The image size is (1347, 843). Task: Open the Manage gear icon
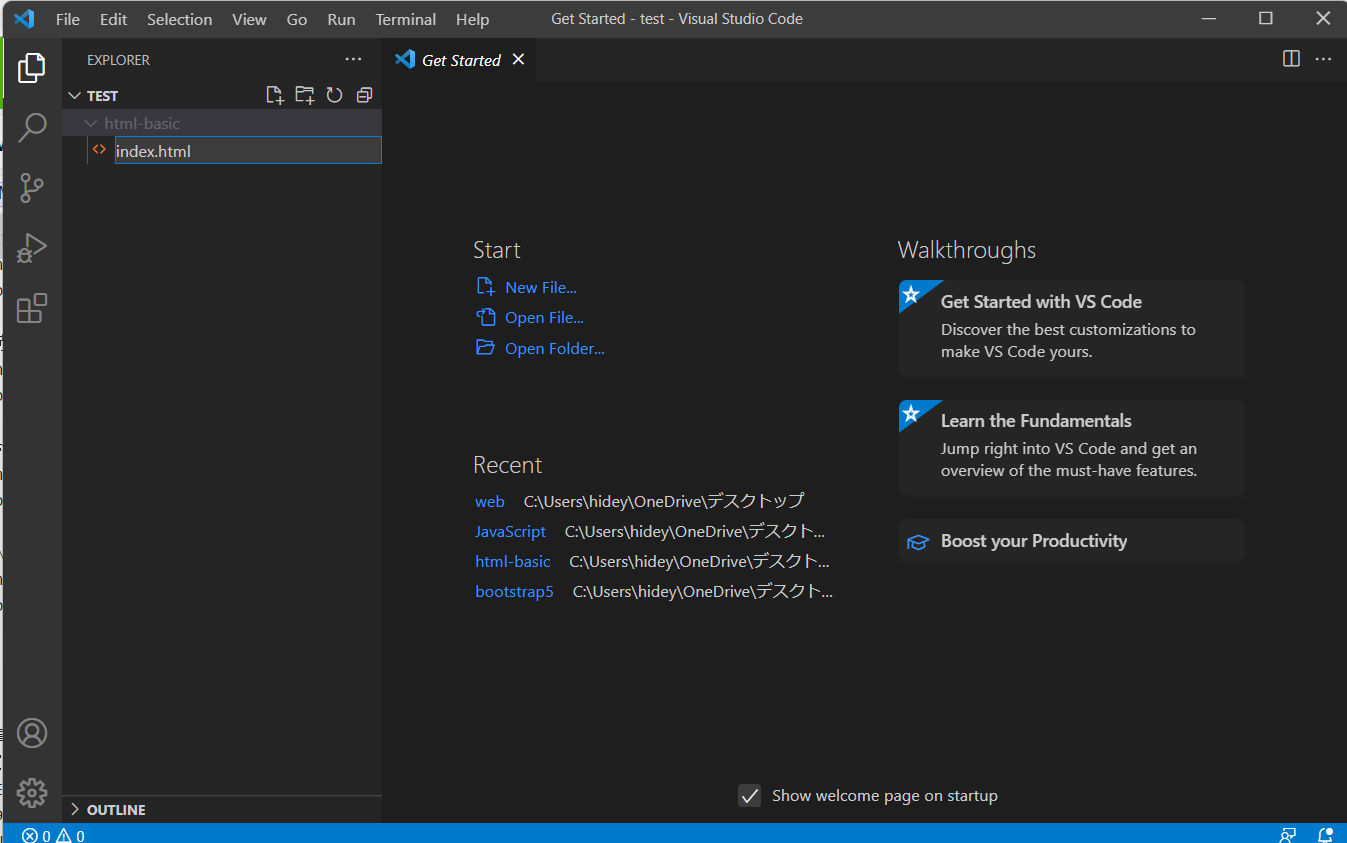point(32,792)
